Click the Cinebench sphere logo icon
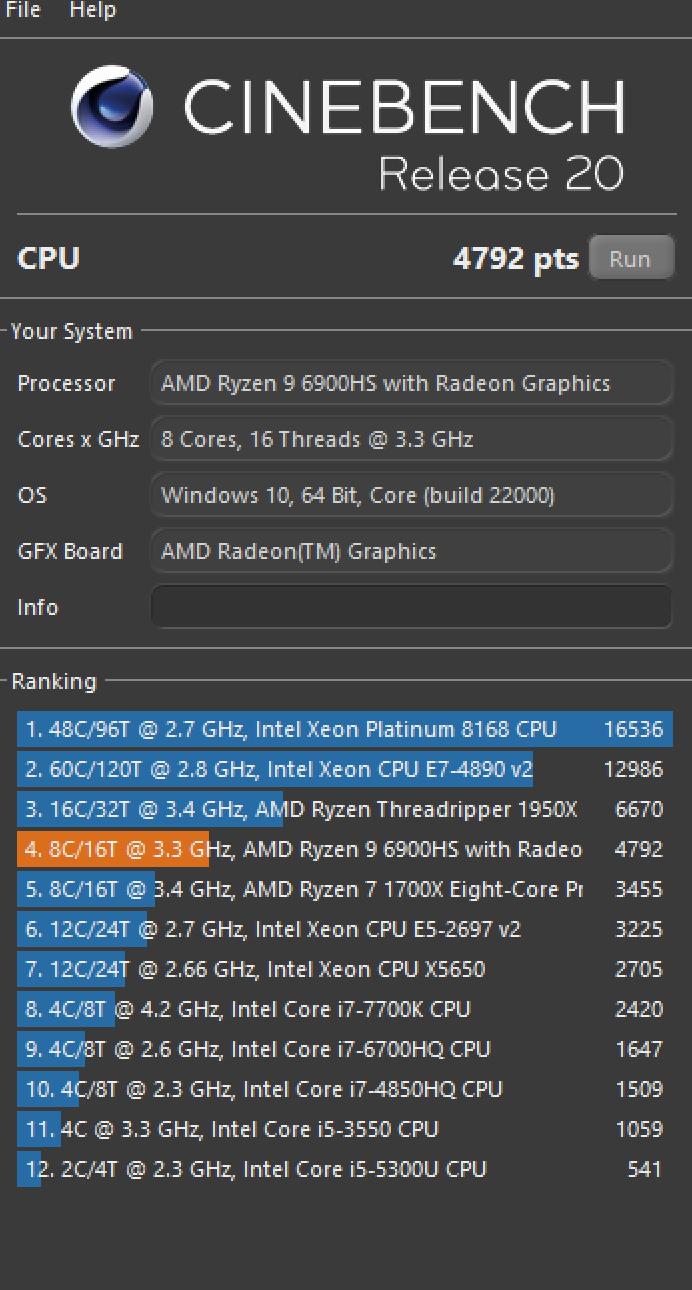The height and width of the screenshot is (1290, 692). click(x=112, y=107)
